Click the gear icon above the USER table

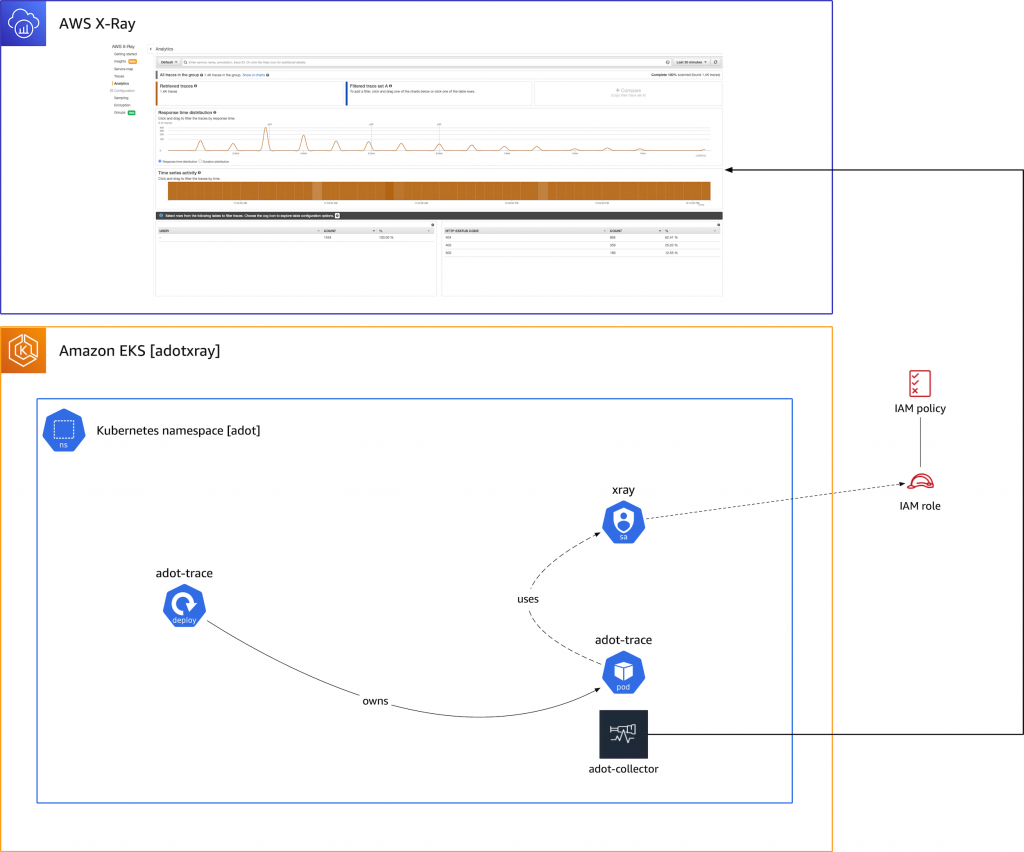(x=432, y=225)
